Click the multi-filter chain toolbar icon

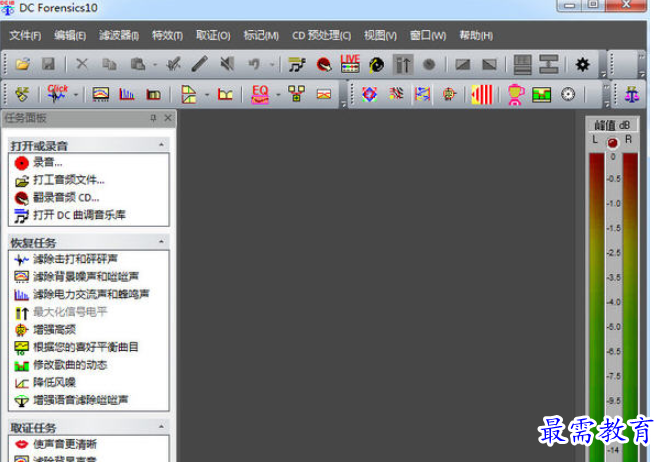[x=296, y=94]
